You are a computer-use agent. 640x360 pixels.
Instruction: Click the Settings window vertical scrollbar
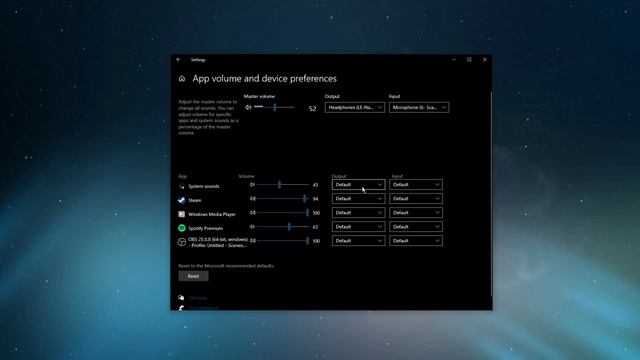(x=491, y=194)
